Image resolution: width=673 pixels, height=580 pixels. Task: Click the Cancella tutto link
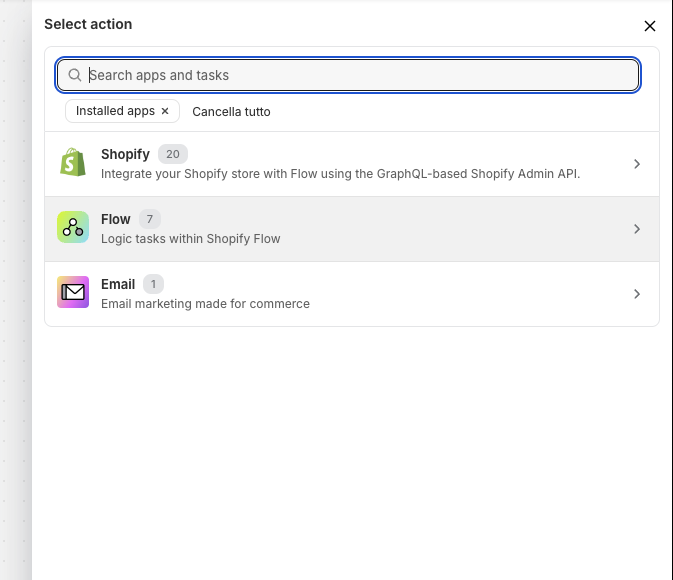[x=231, y=111]
